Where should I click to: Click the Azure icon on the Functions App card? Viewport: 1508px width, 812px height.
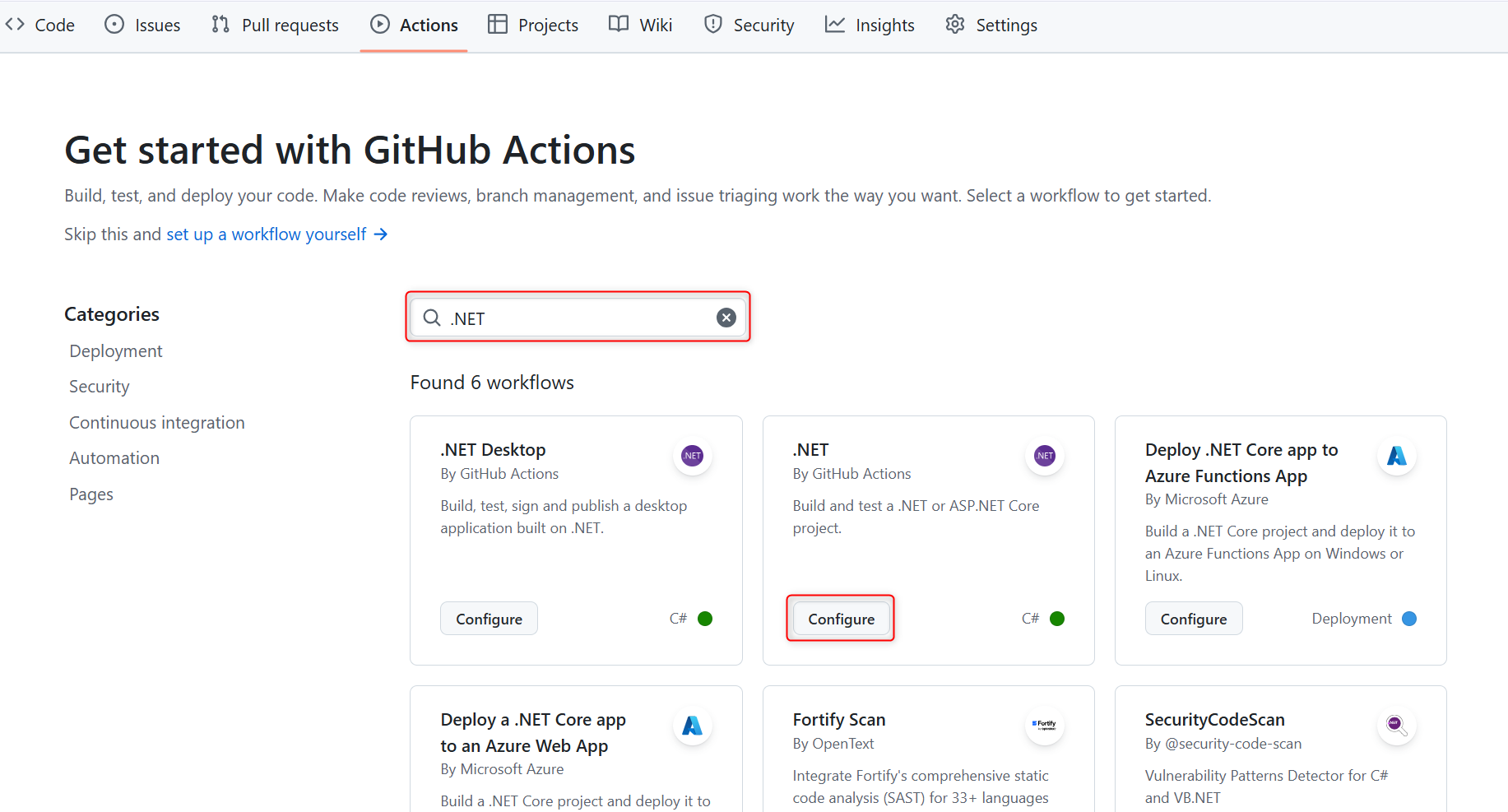[x=1396, y=456]
